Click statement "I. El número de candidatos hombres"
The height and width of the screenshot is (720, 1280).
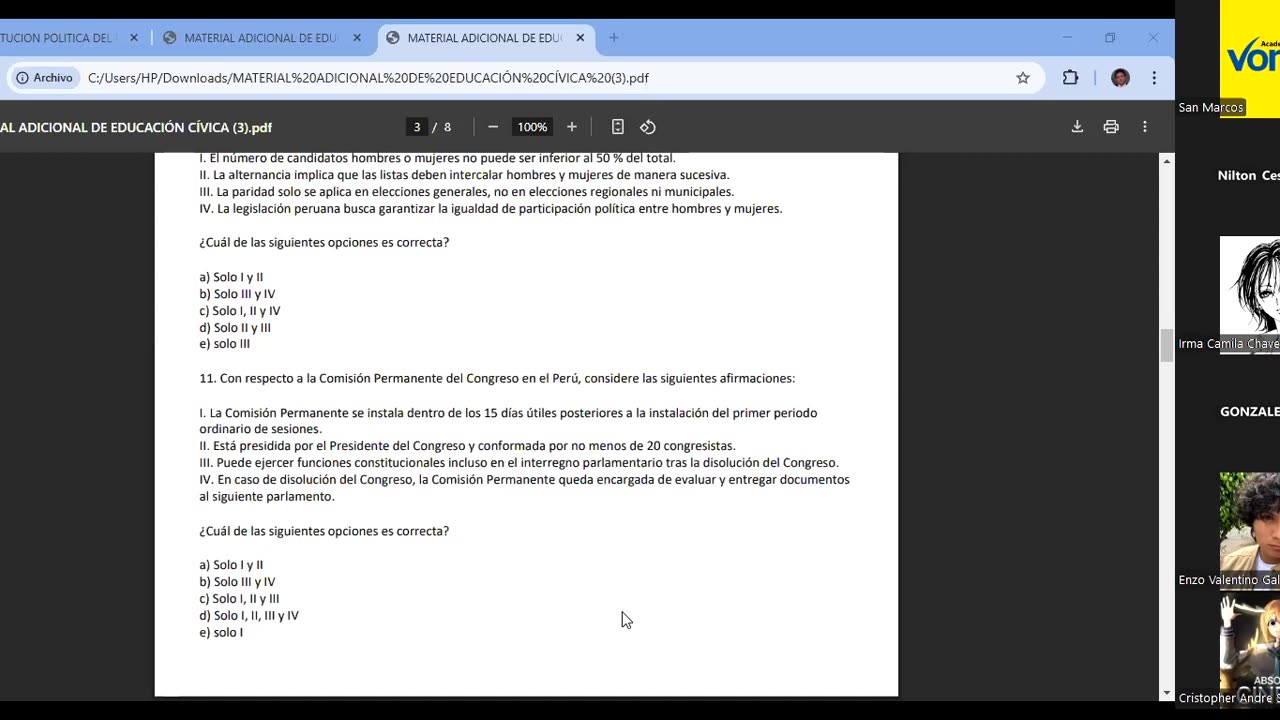coord(437,158)
